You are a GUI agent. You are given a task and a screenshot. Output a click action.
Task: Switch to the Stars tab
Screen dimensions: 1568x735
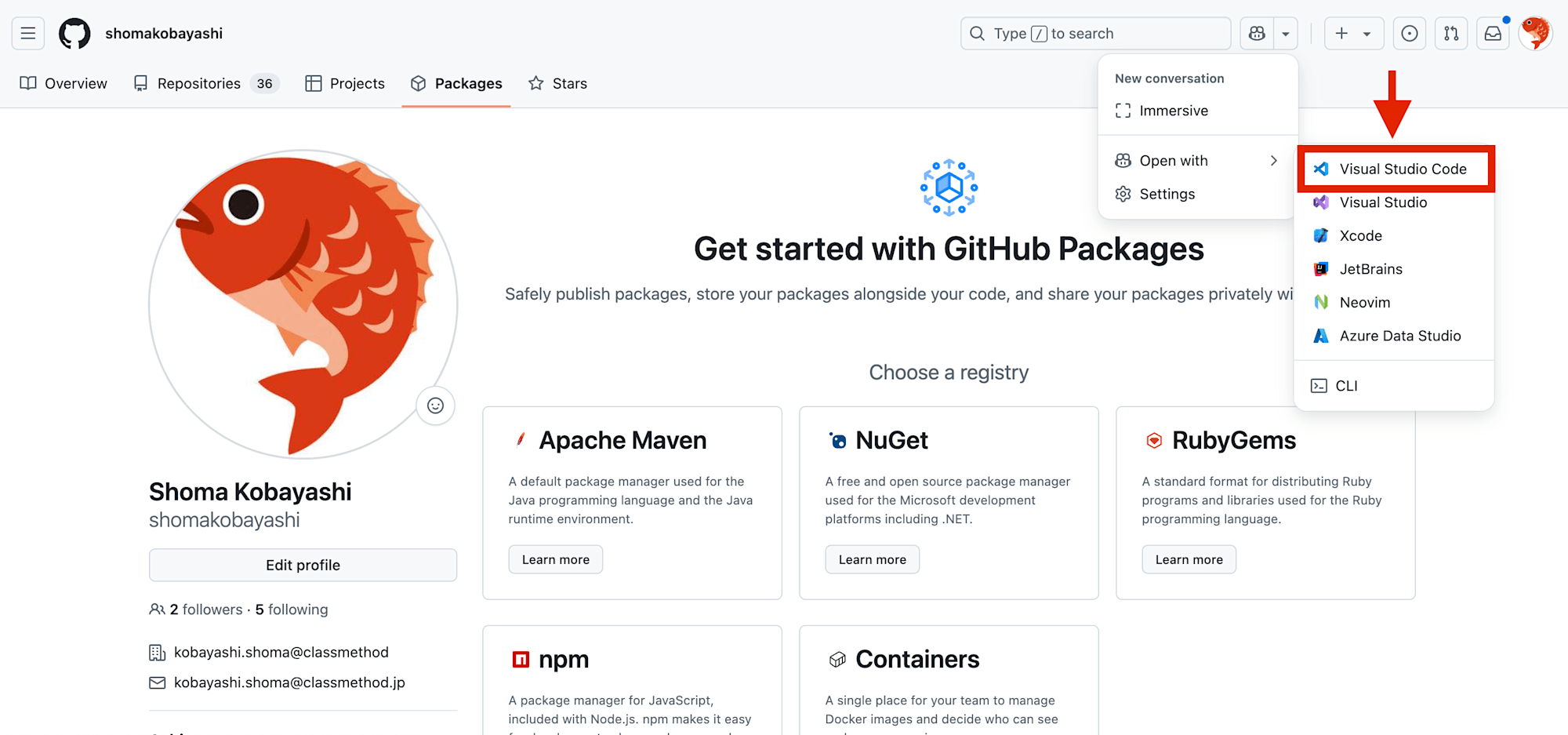(x=557, y=83)
